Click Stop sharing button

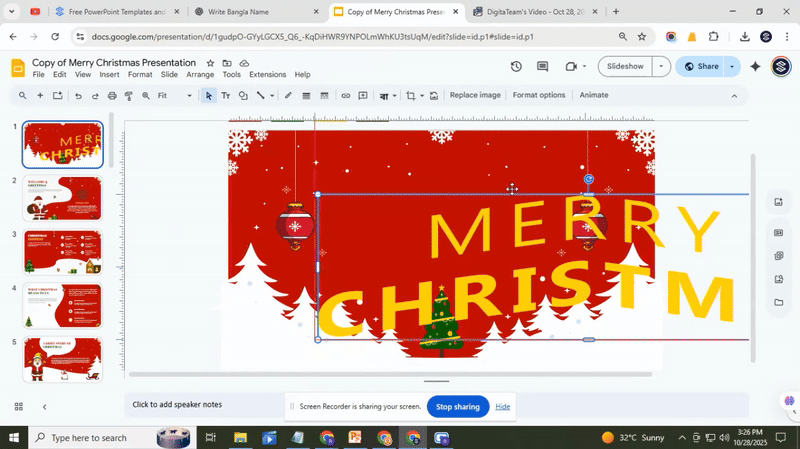[457, 407]
